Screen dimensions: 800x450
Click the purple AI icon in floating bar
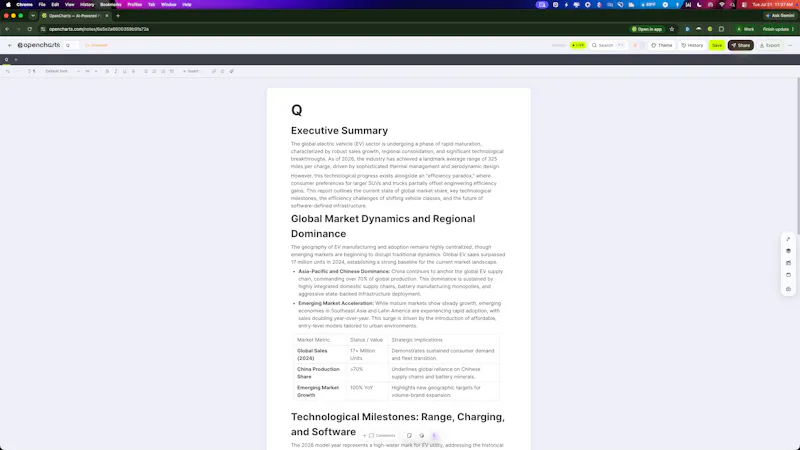pyautogui.click(x=434, y=436)
